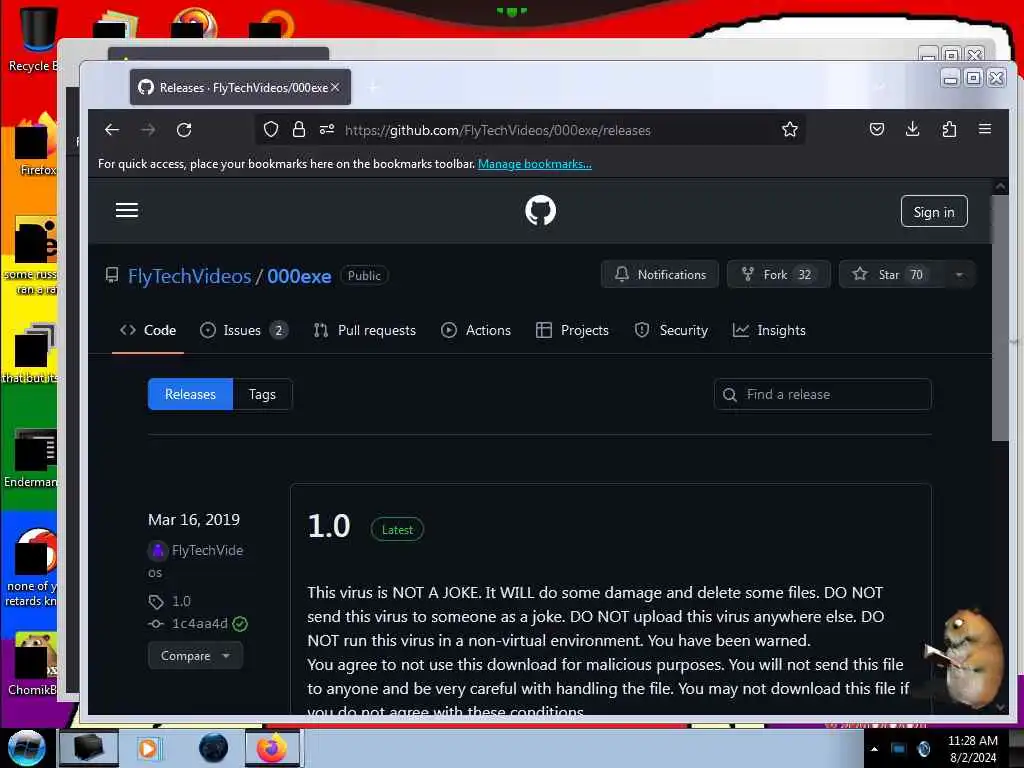Click the Manage bookmarks link

point(535,164)
